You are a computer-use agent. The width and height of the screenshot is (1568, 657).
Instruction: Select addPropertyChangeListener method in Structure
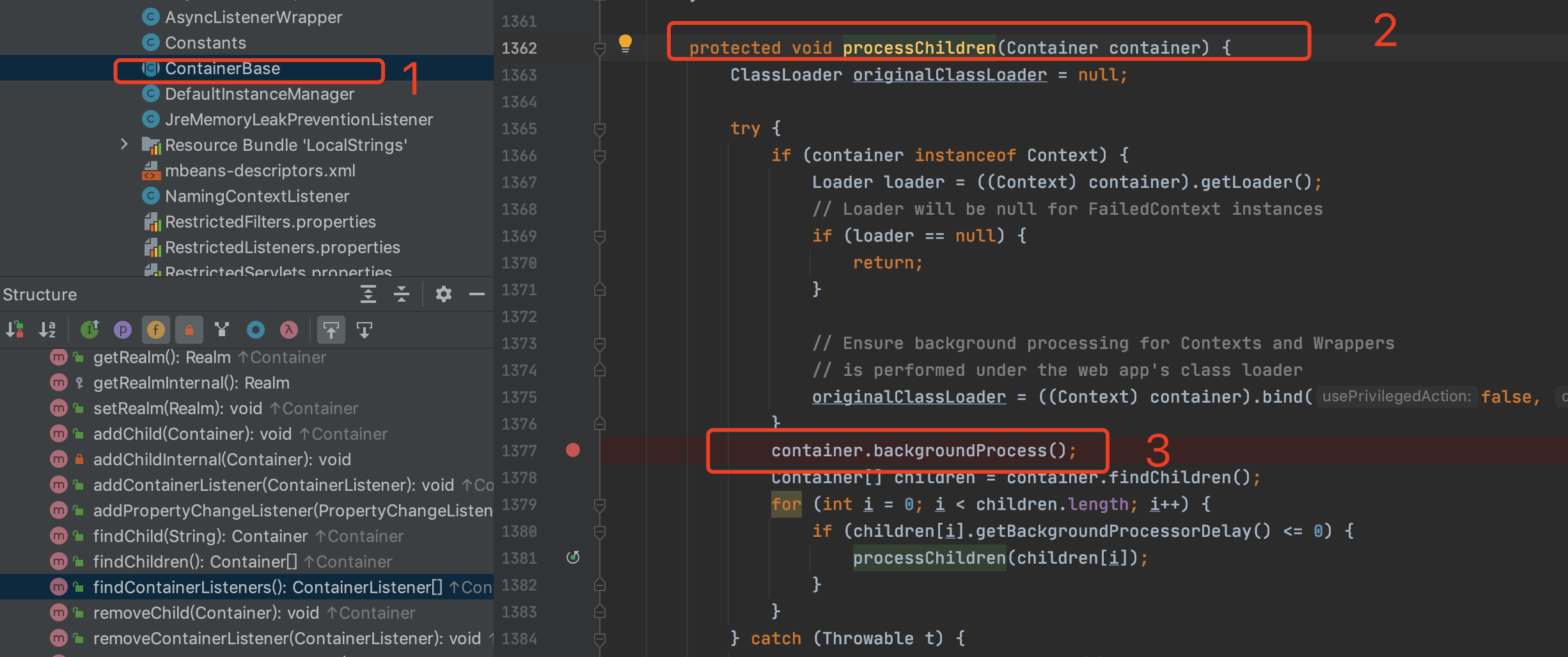pos(247,511)
